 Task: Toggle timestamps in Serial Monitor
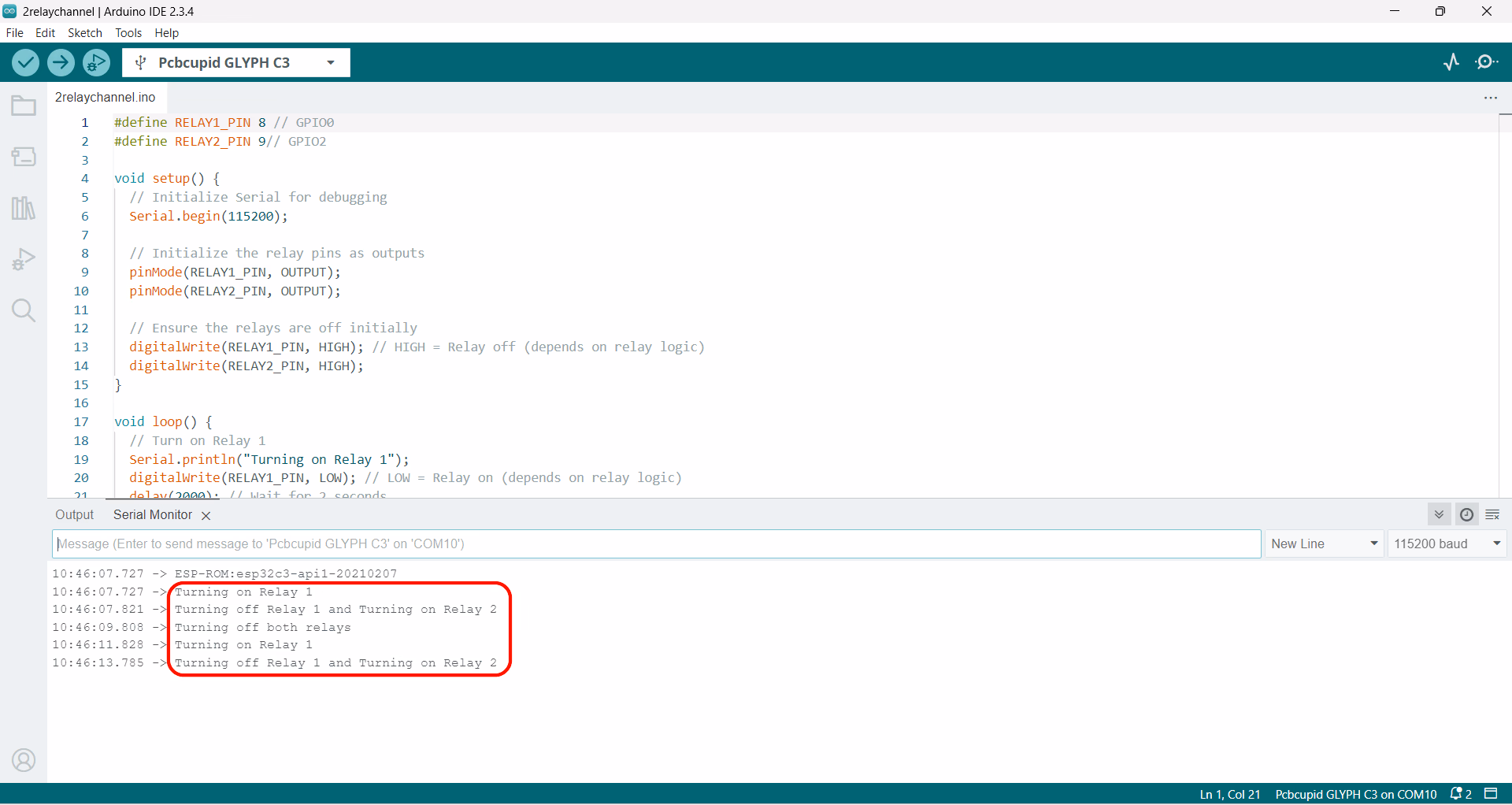(x=1466, y=514)
